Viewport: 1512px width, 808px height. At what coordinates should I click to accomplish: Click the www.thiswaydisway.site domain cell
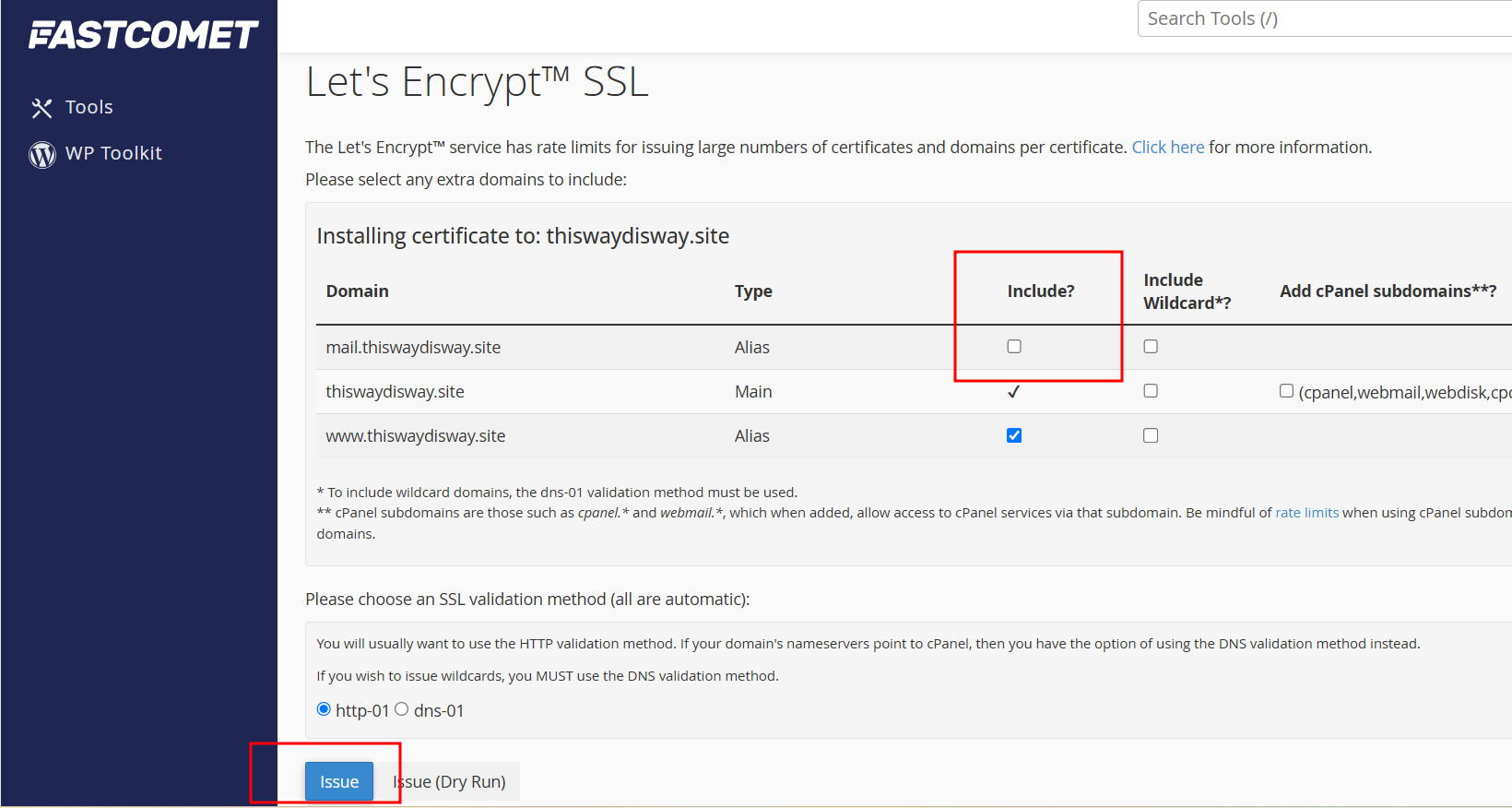tap(415, 436)
